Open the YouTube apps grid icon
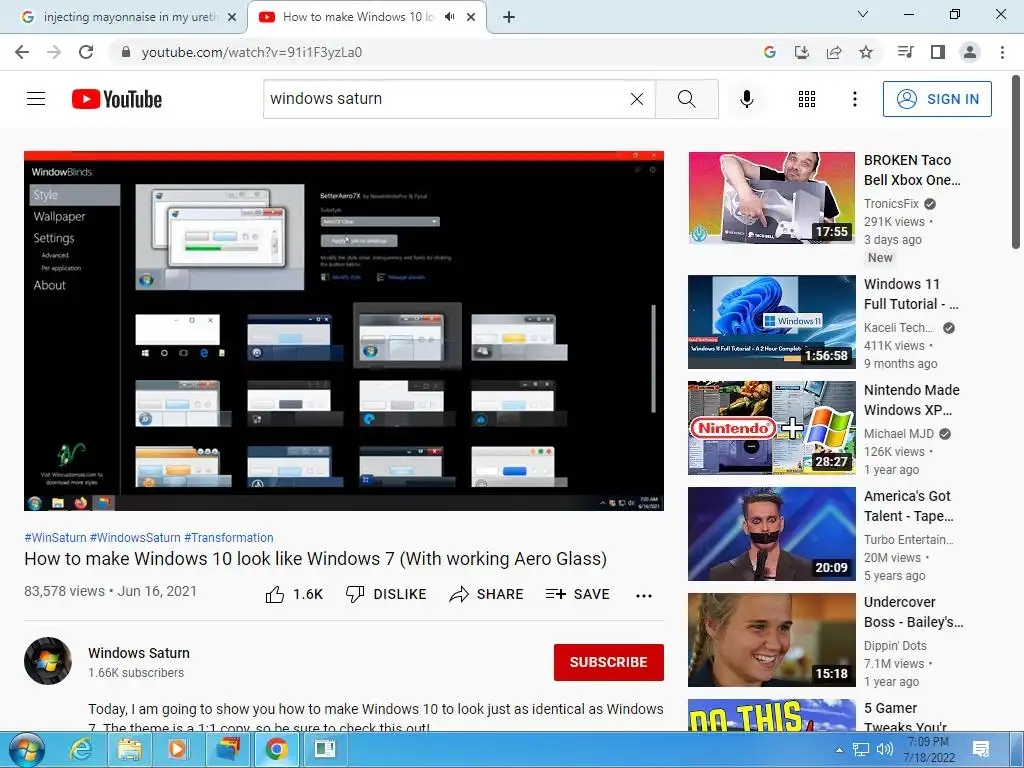1024x768 pixels. coord(807,99)
